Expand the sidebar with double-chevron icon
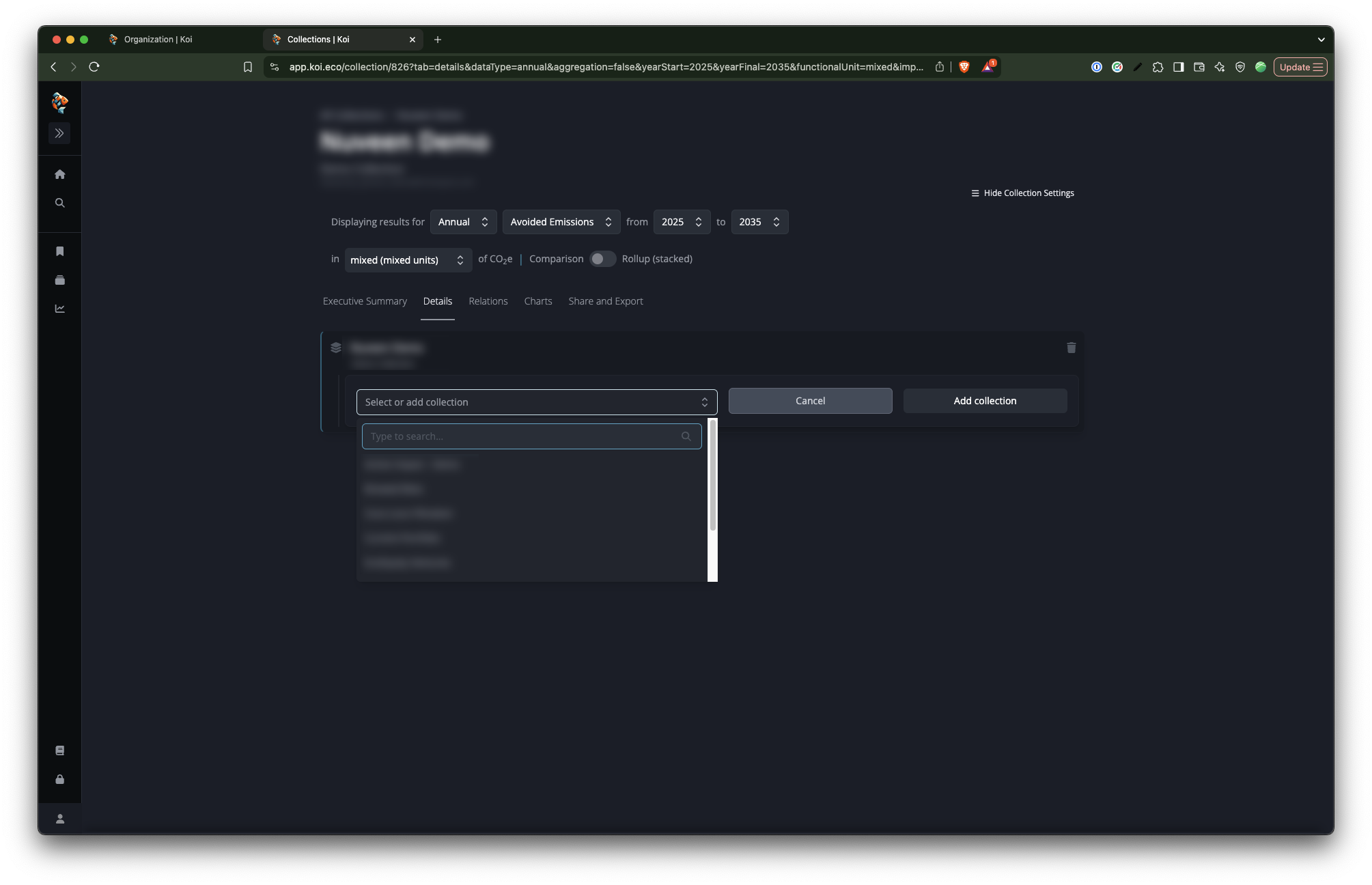This screenshot has width=1372, height=885. [x=59, y=133]
